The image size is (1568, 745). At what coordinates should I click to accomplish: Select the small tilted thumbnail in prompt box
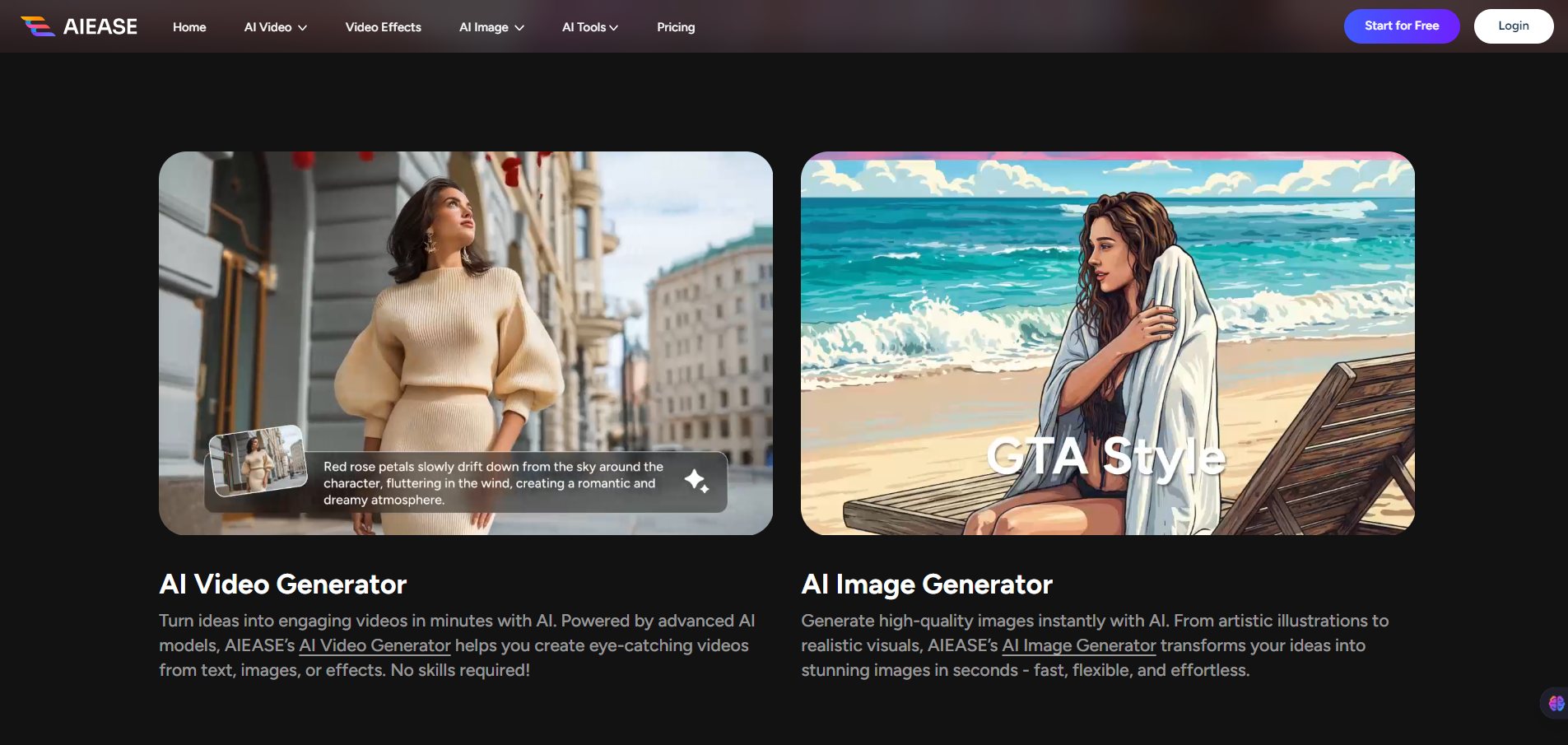click(258, 460)
